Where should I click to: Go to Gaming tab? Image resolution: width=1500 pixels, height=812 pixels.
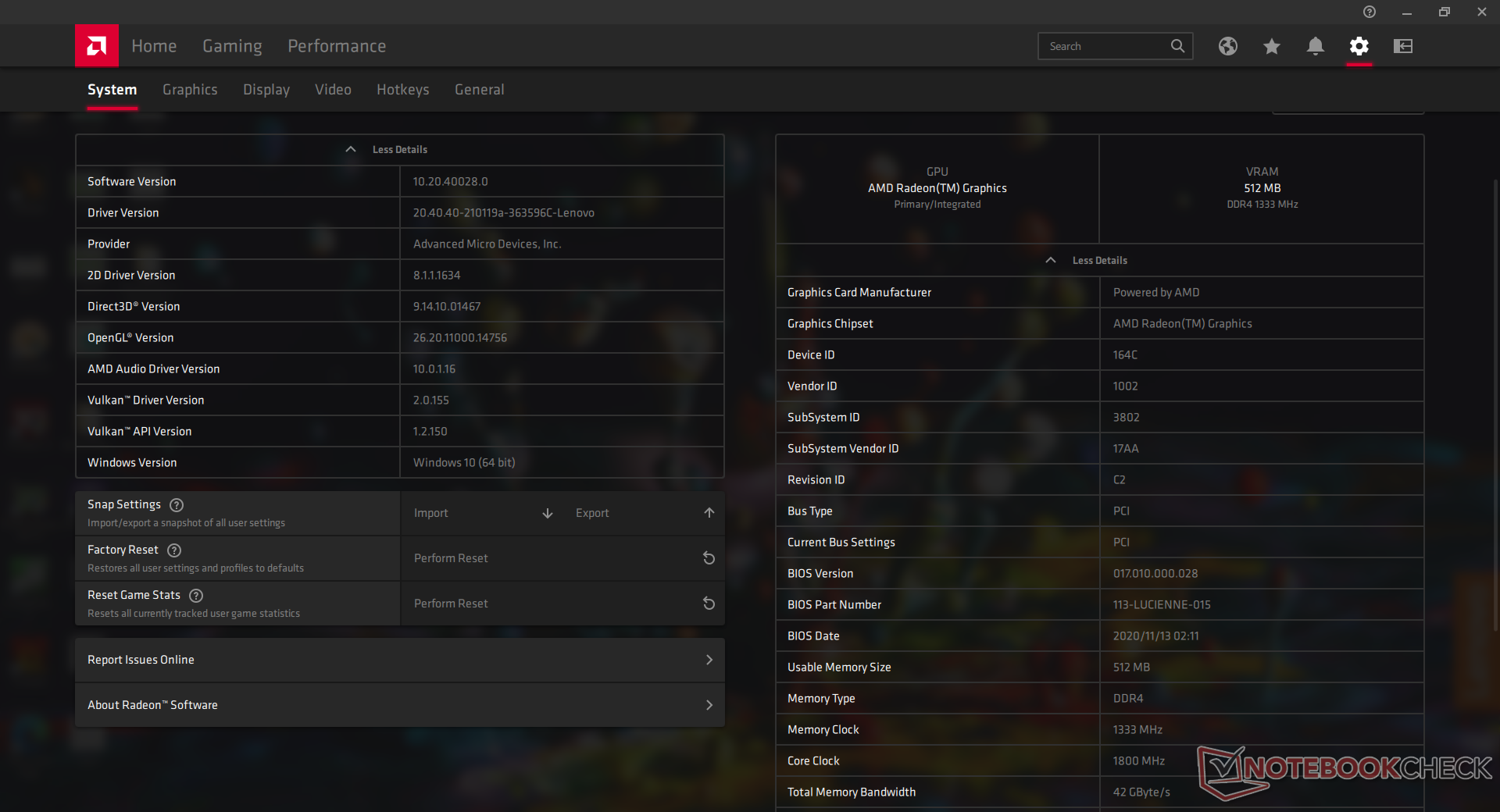pos(232,46)
